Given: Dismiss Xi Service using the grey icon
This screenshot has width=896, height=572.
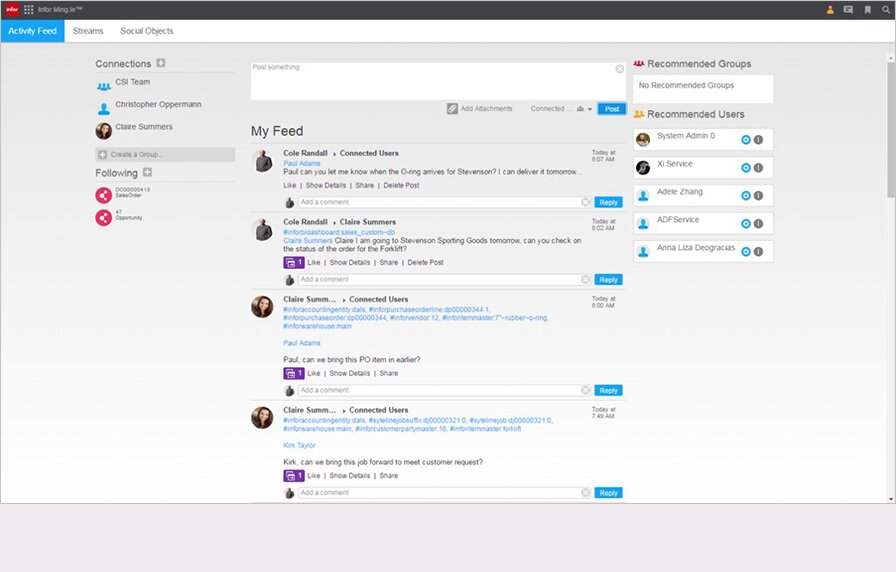Looking at the screenshot, I should click(758, 168).
